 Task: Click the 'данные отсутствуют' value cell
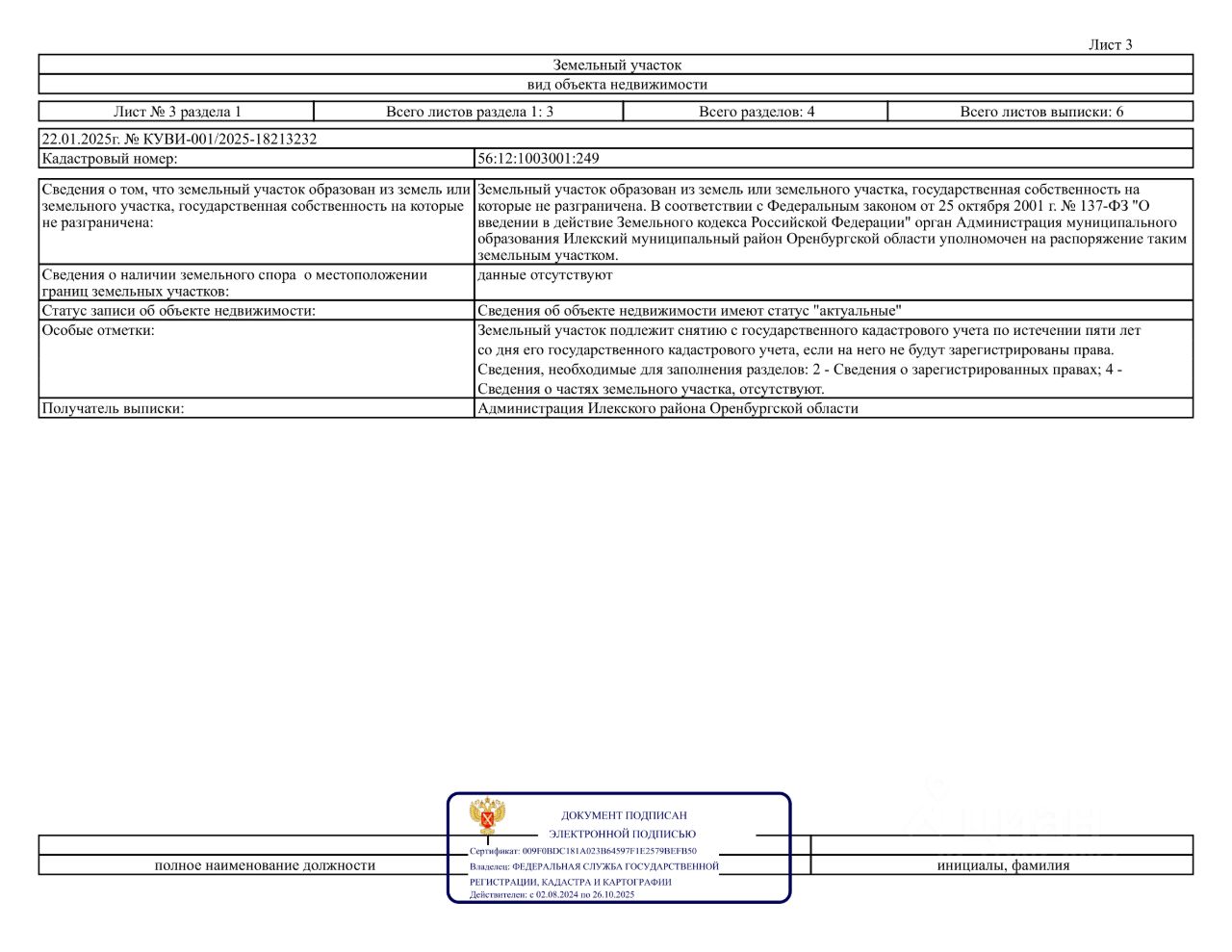pyautogui.click(x=834, y=282)
